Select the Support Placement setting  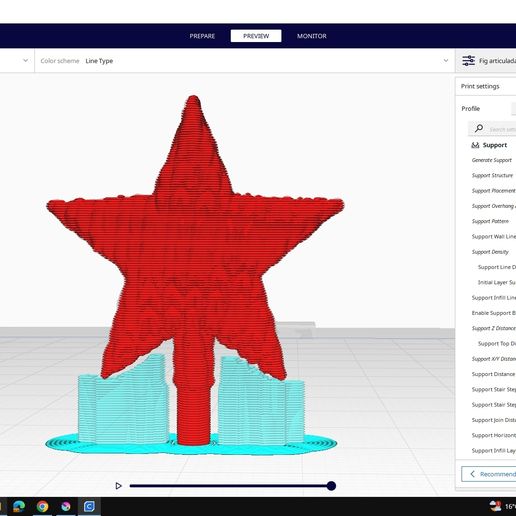click(x=494, y=191)
